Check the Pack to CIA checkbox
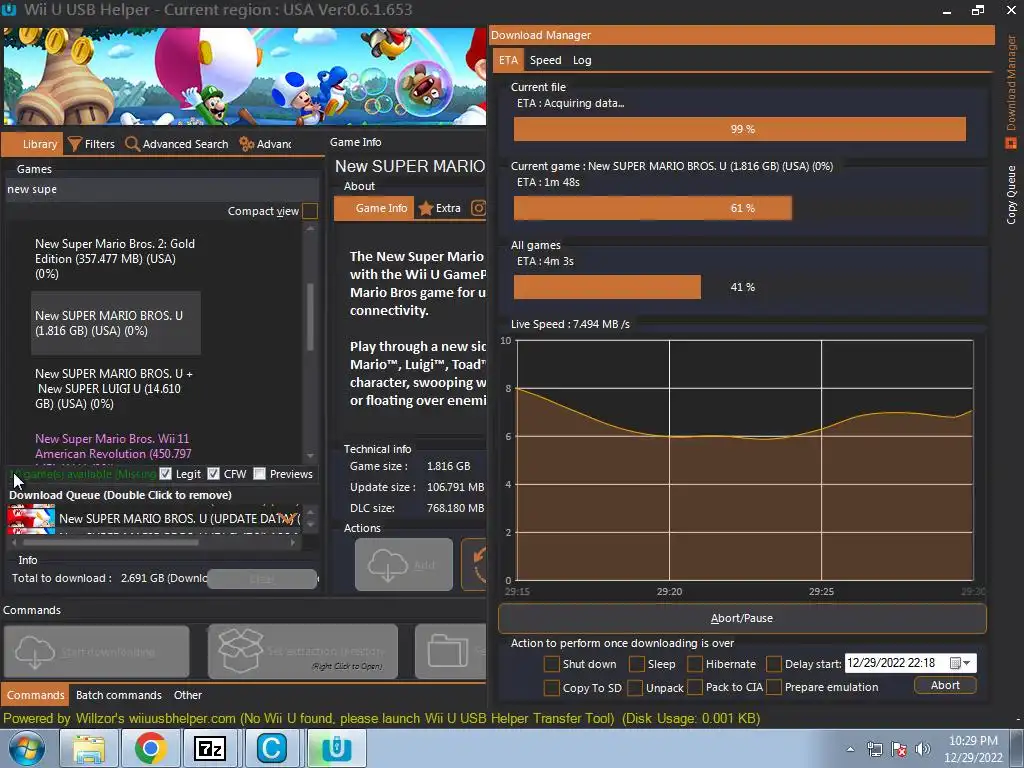 pos(695,688)
